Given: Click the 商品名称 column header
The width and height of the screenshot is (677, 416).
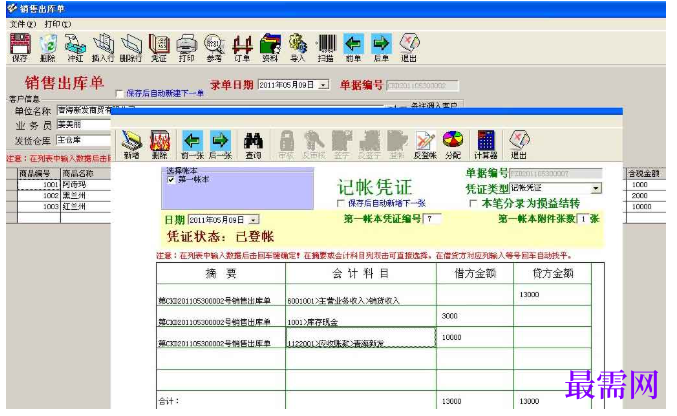Looking at the screenshot, I should click(x=85, y=173).
